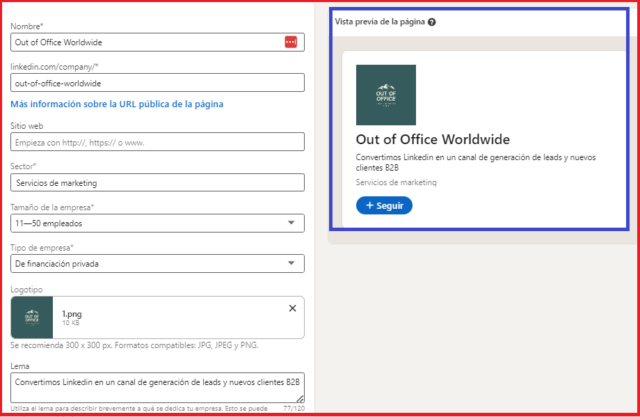Click the 10 KB file size text
Image resolution: width=640 pixels, height=417 pixels.
[71, 323]
